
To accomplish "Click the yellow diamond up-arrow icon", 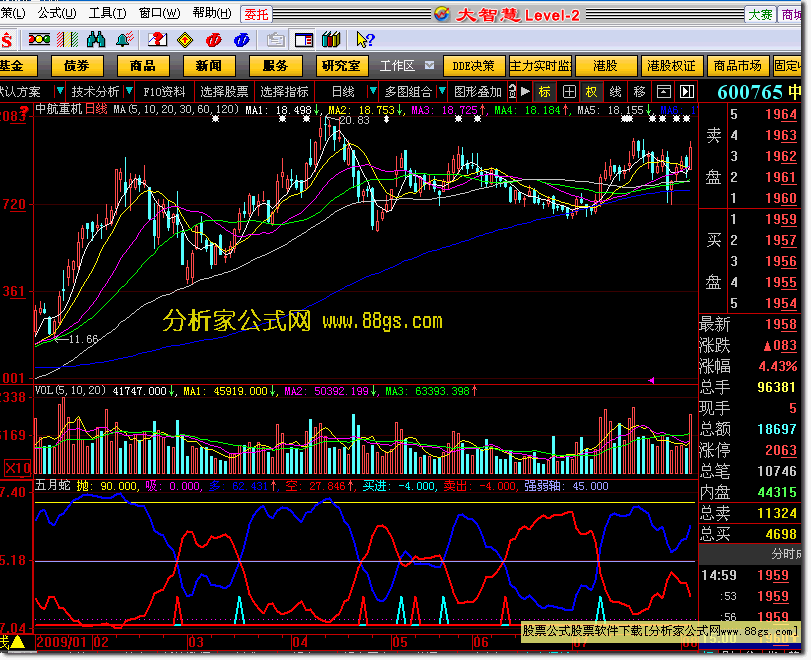I will (x=185, y=39).
